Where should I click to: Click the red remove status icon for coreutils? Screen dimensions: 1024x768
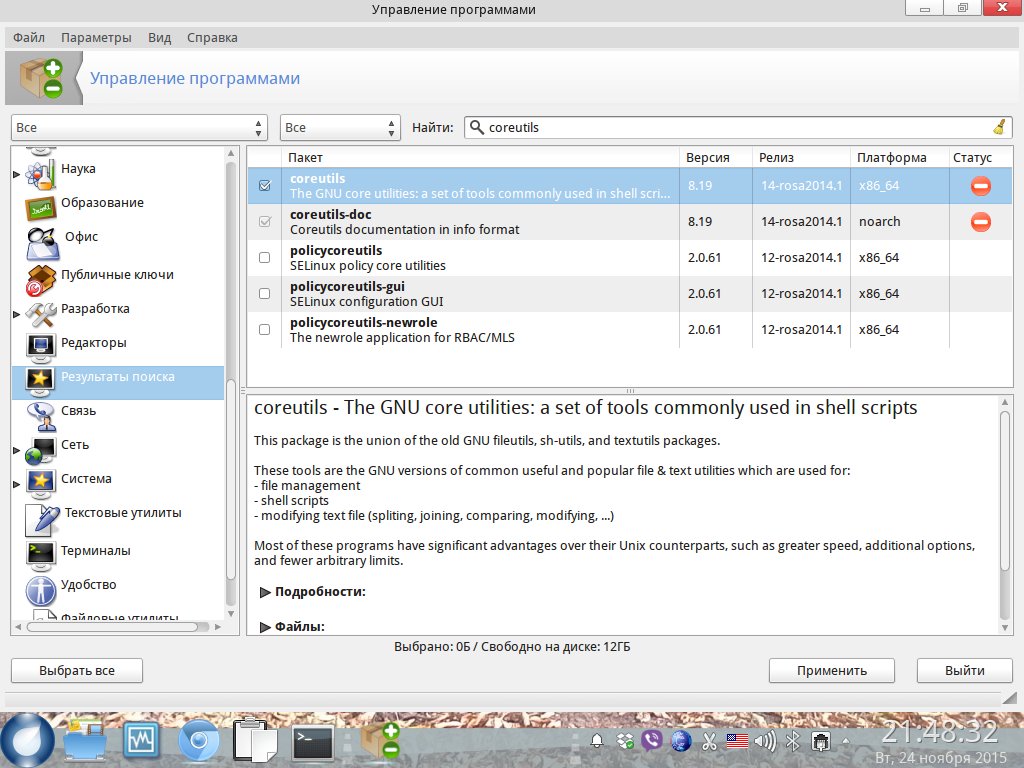point(980,186)
